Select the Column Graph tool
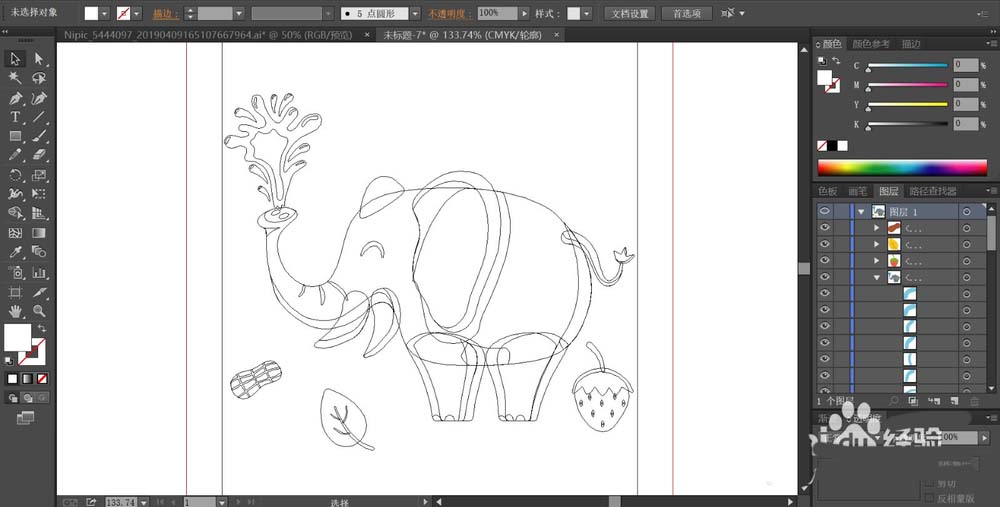 coord(39,272)
